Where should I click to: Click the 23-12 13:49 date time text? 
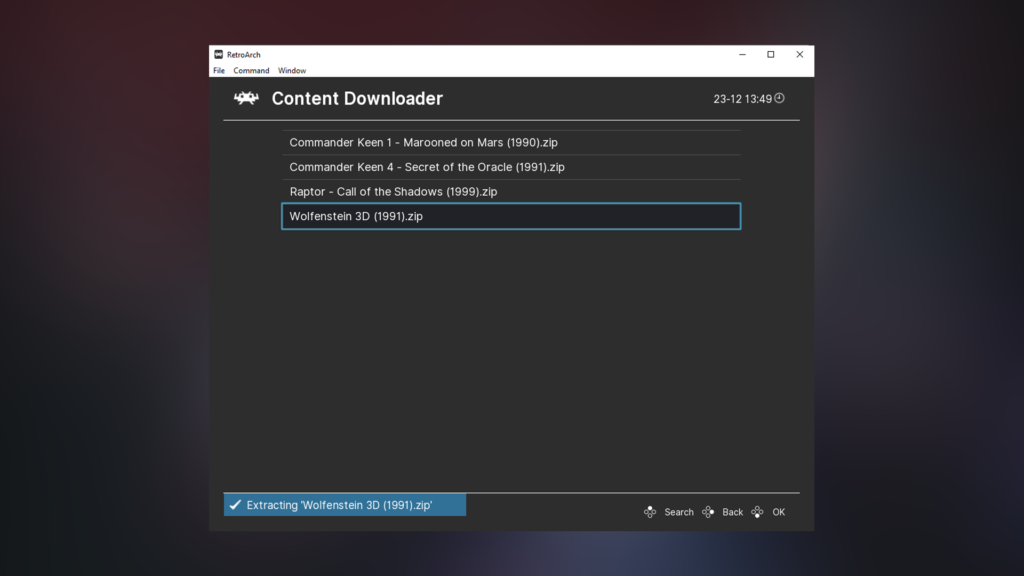click(x=742, y=99)
